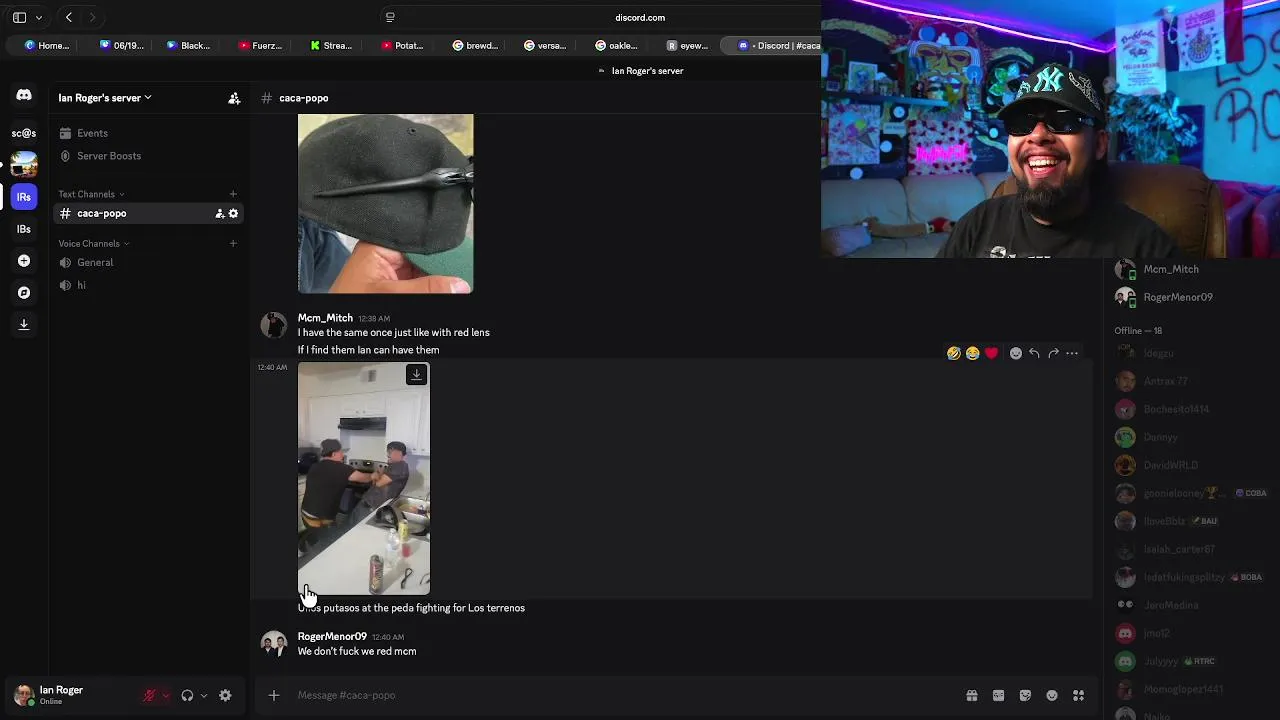Open browser sidebar options chevron

tap(39, 17)
